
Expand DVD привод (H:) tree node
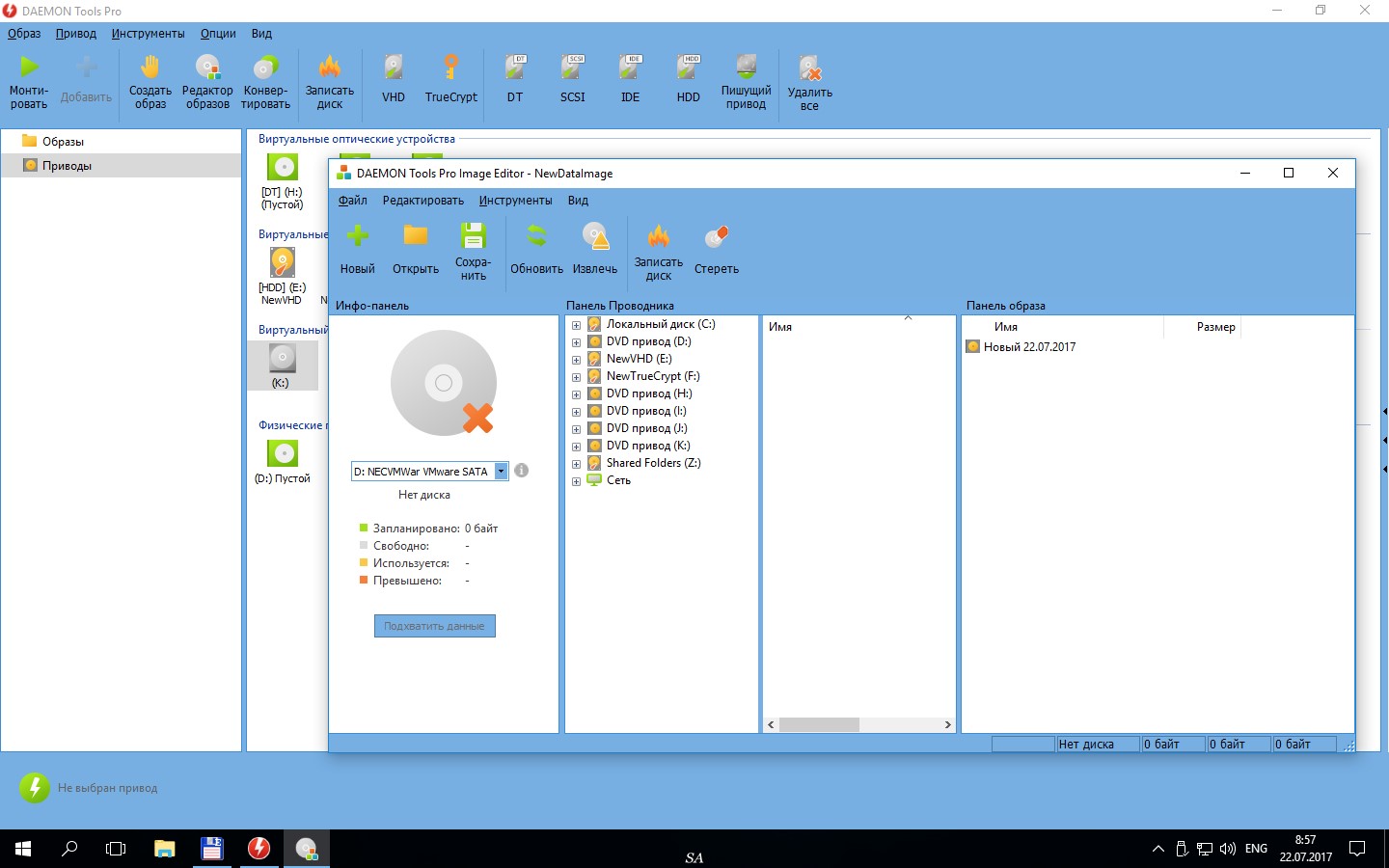tap(576, 394)
